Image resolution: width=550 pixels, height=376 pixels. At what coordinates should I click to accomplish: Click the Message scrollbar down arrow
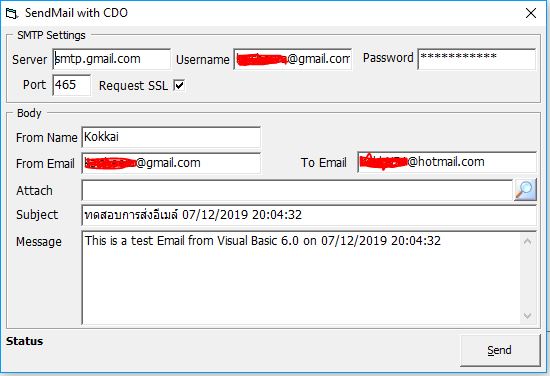pyautogui.click(x=528, y=316)
